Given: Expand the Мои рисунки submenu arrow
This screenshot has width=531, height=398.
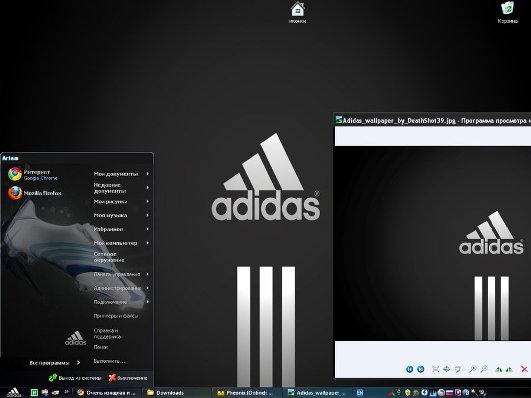Looking at the screenshot, I should click(x=148, y=202).
